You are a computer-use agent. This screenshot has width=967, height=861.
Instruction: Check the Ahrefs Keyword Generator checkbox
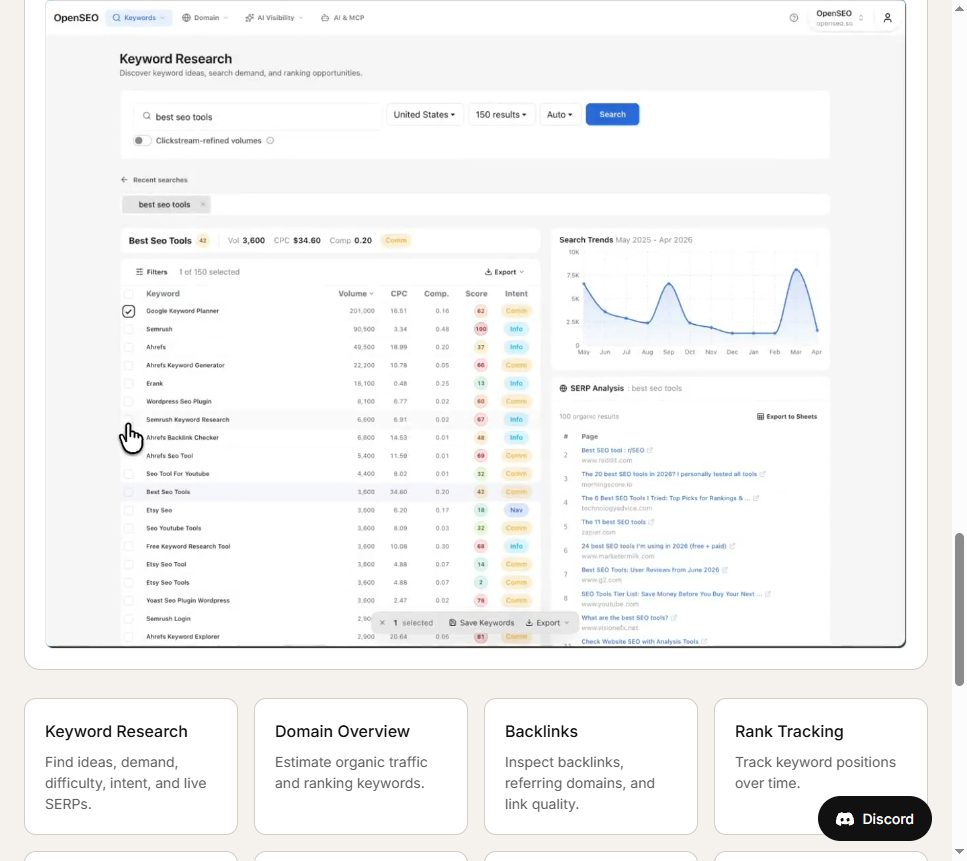coord(128,365)
